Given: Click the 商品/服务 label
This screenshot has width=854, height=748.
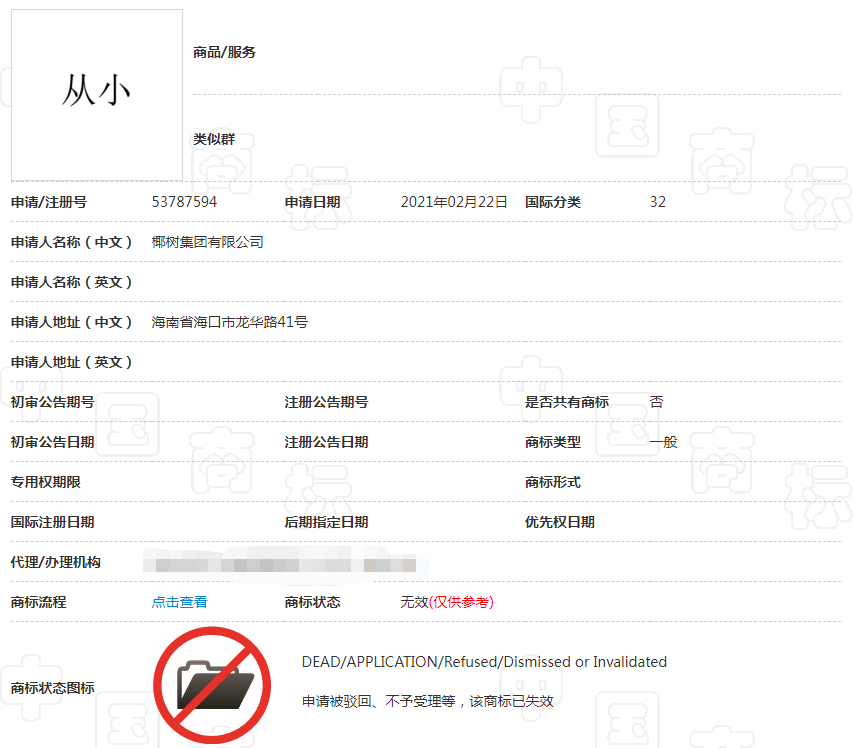Looking at the screenshot, I should point(224,52).
